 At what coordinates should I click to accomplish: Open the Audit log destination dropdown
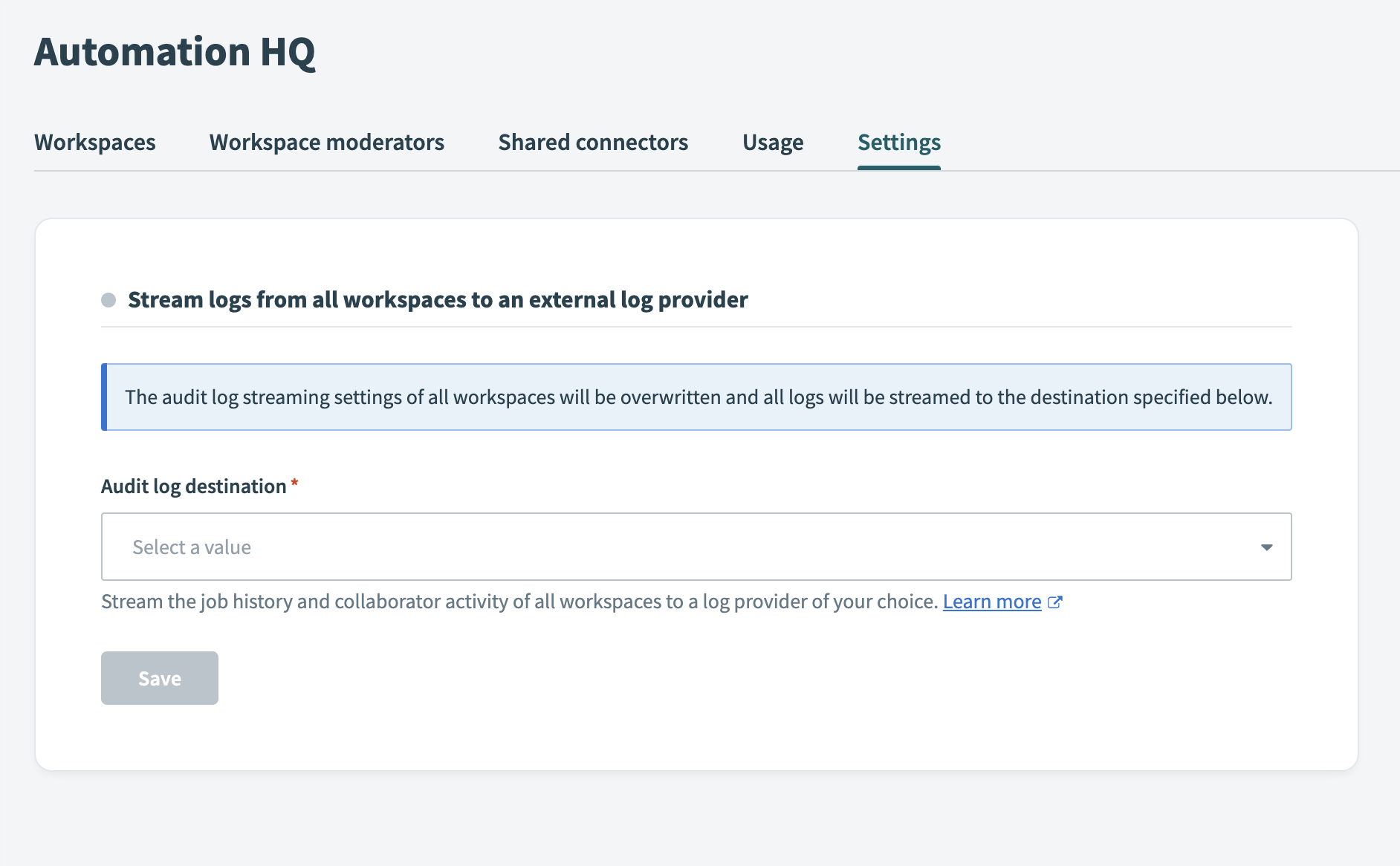tap(696, 547)
